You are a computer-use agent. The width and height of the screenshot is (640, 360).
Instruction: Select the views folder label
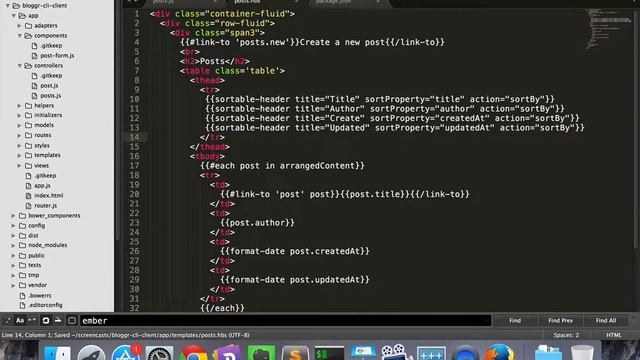pyautogui.click(x=41, y=165)
